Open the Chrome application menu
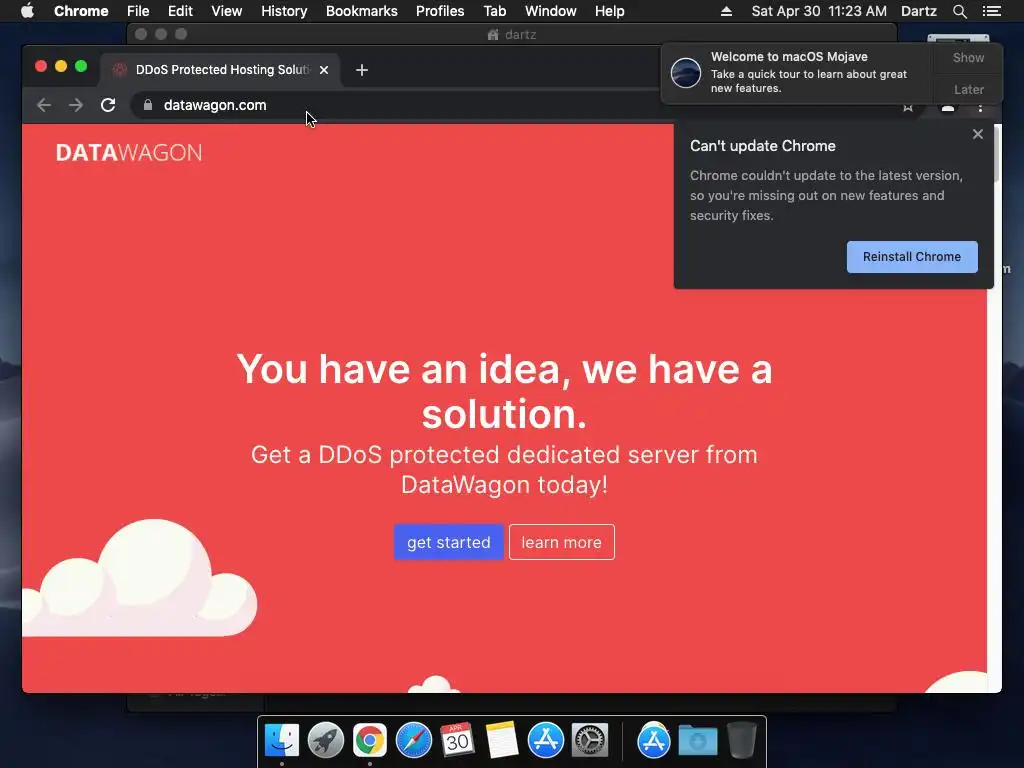 pyautogui.click(x=81, y=11)
